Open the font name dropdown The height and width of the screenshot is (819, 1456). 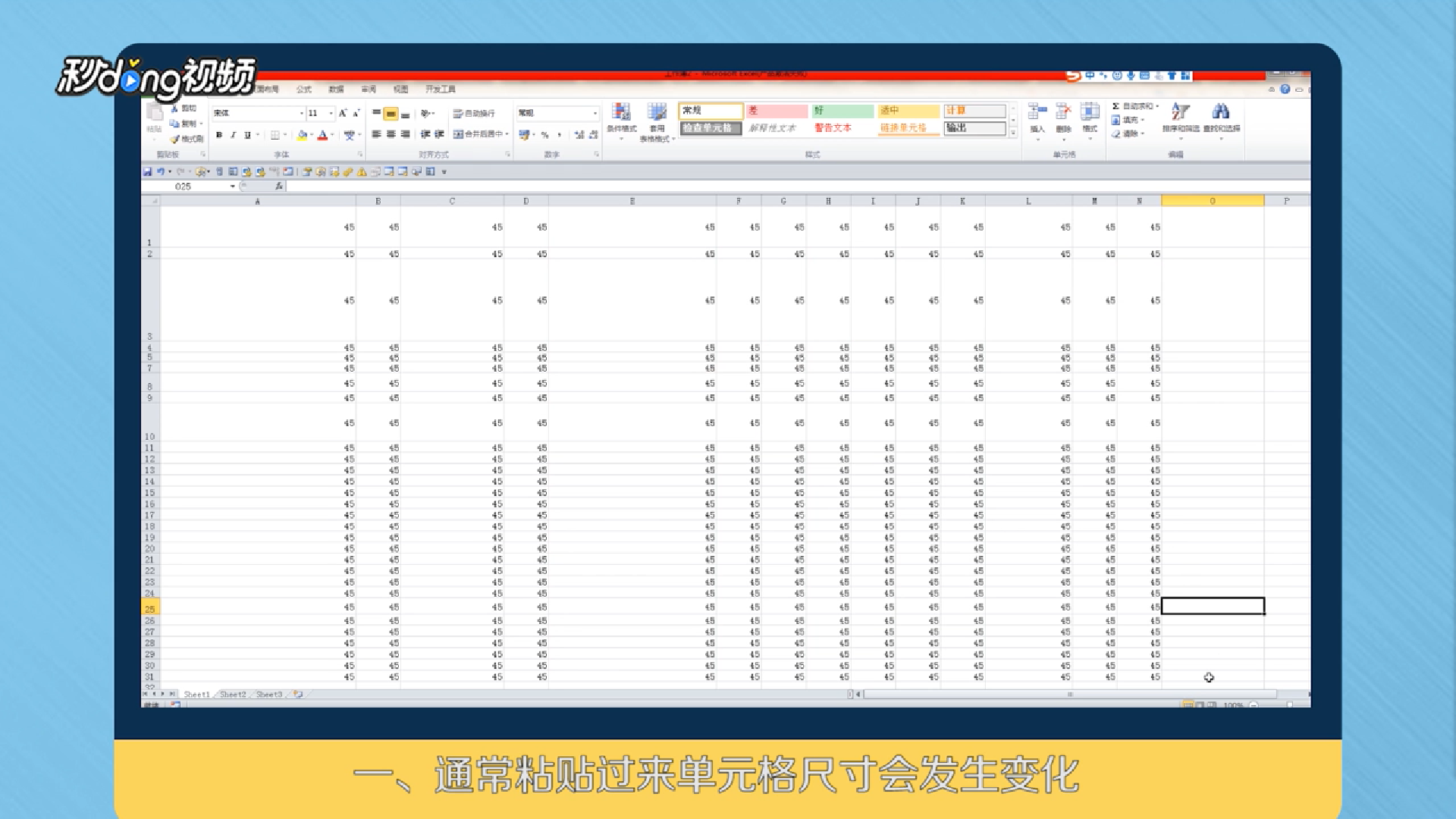301,114
